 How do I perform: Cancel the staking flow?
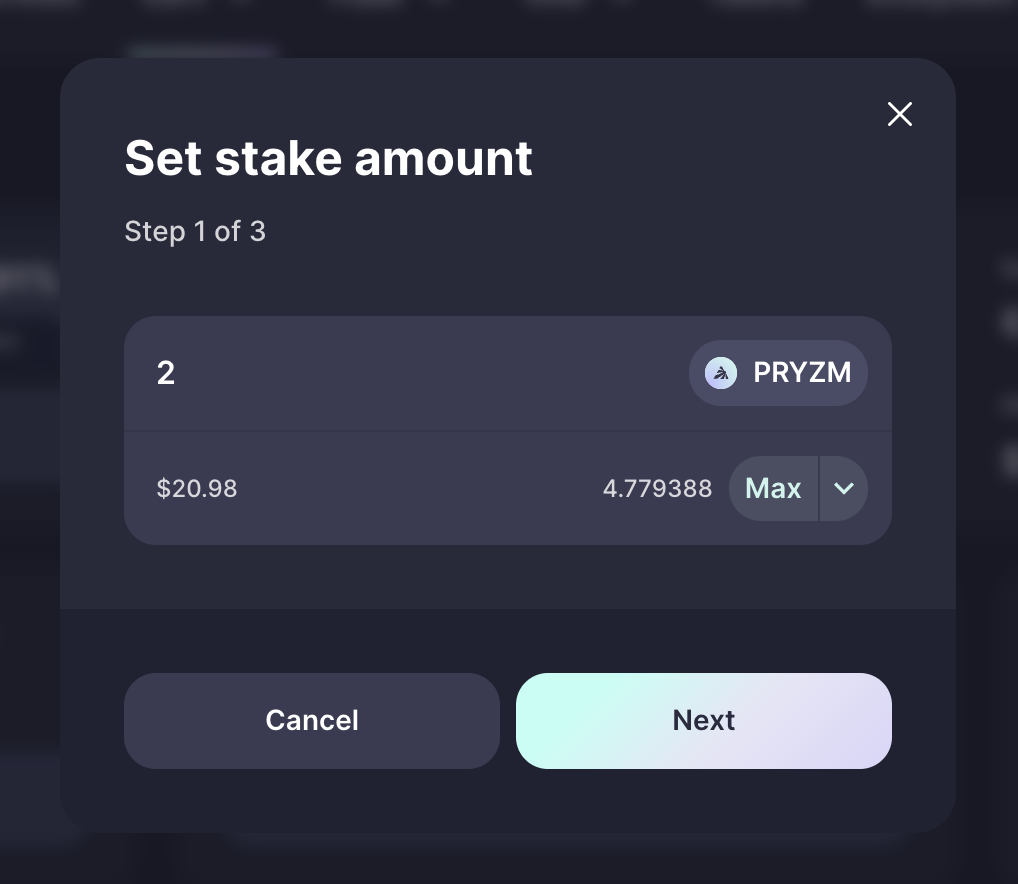point(312,720)
